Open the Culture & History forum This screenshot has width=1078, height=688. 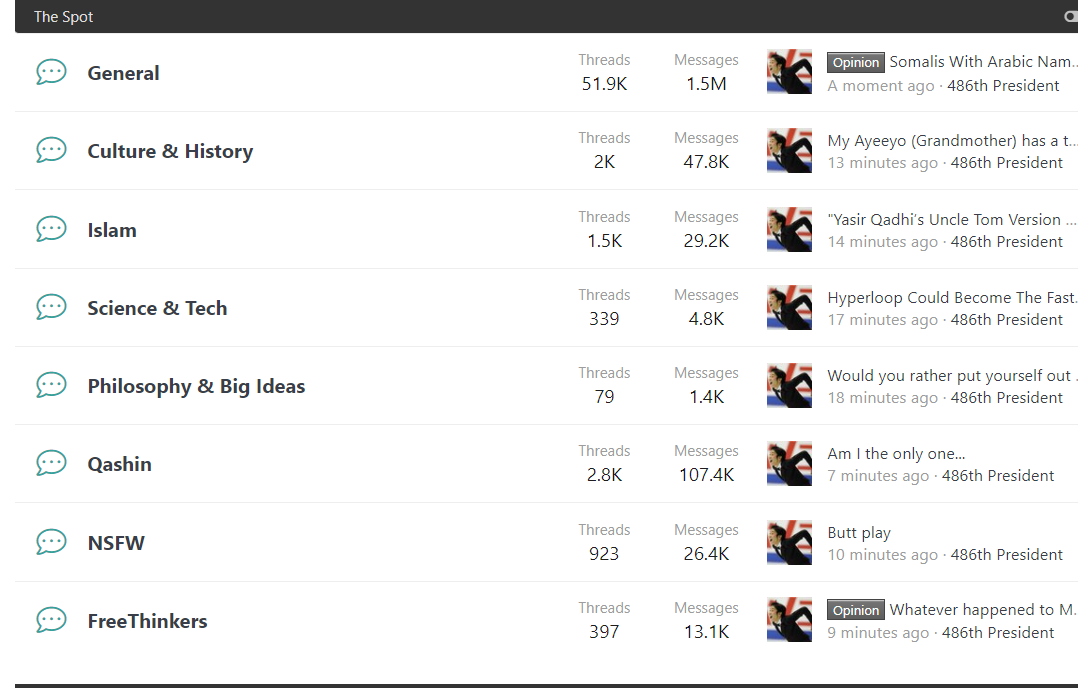coord(170,151)
